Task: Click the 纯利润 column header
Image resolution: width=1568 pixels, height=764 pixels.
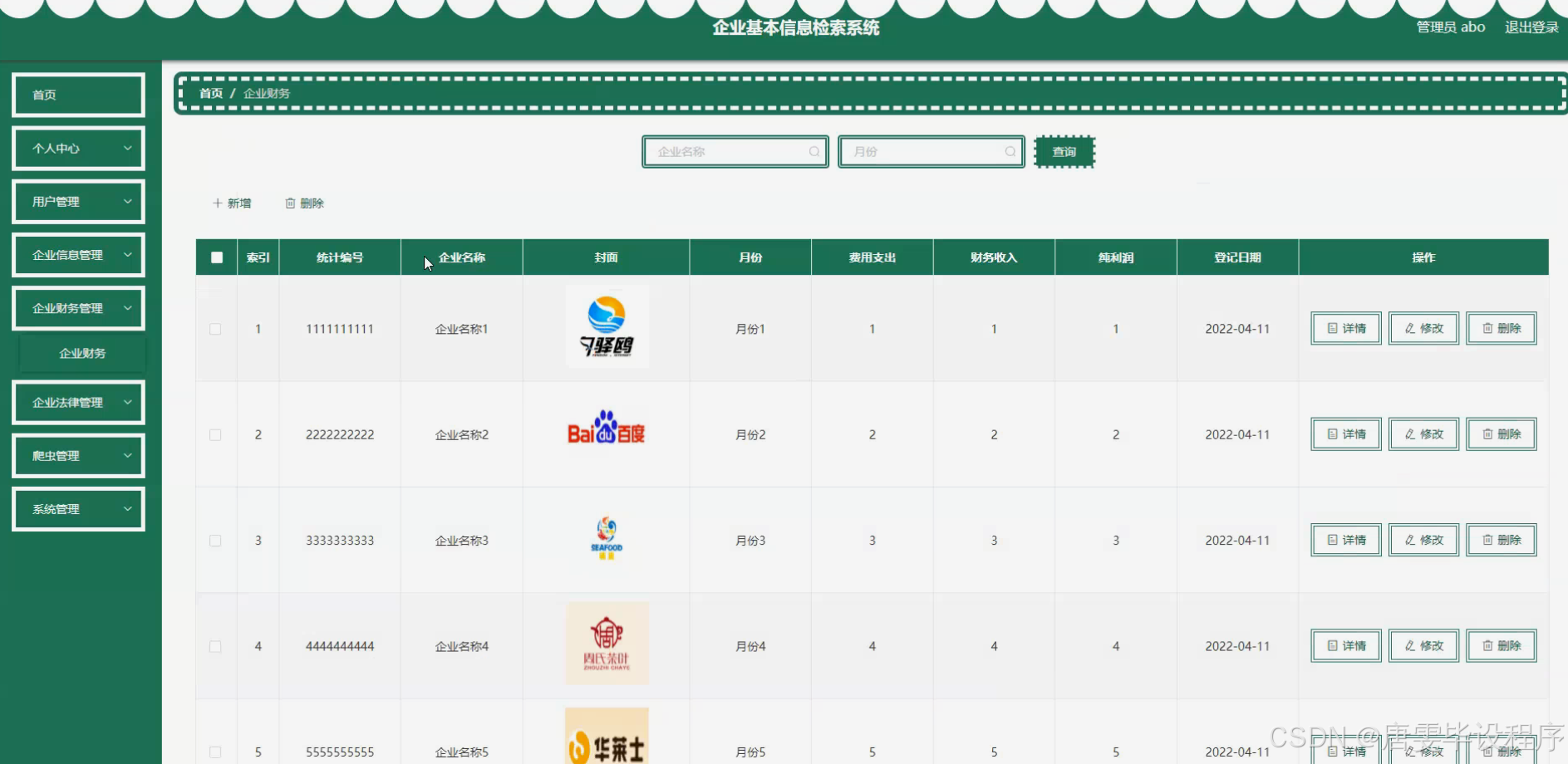Action: (1116, 257)
